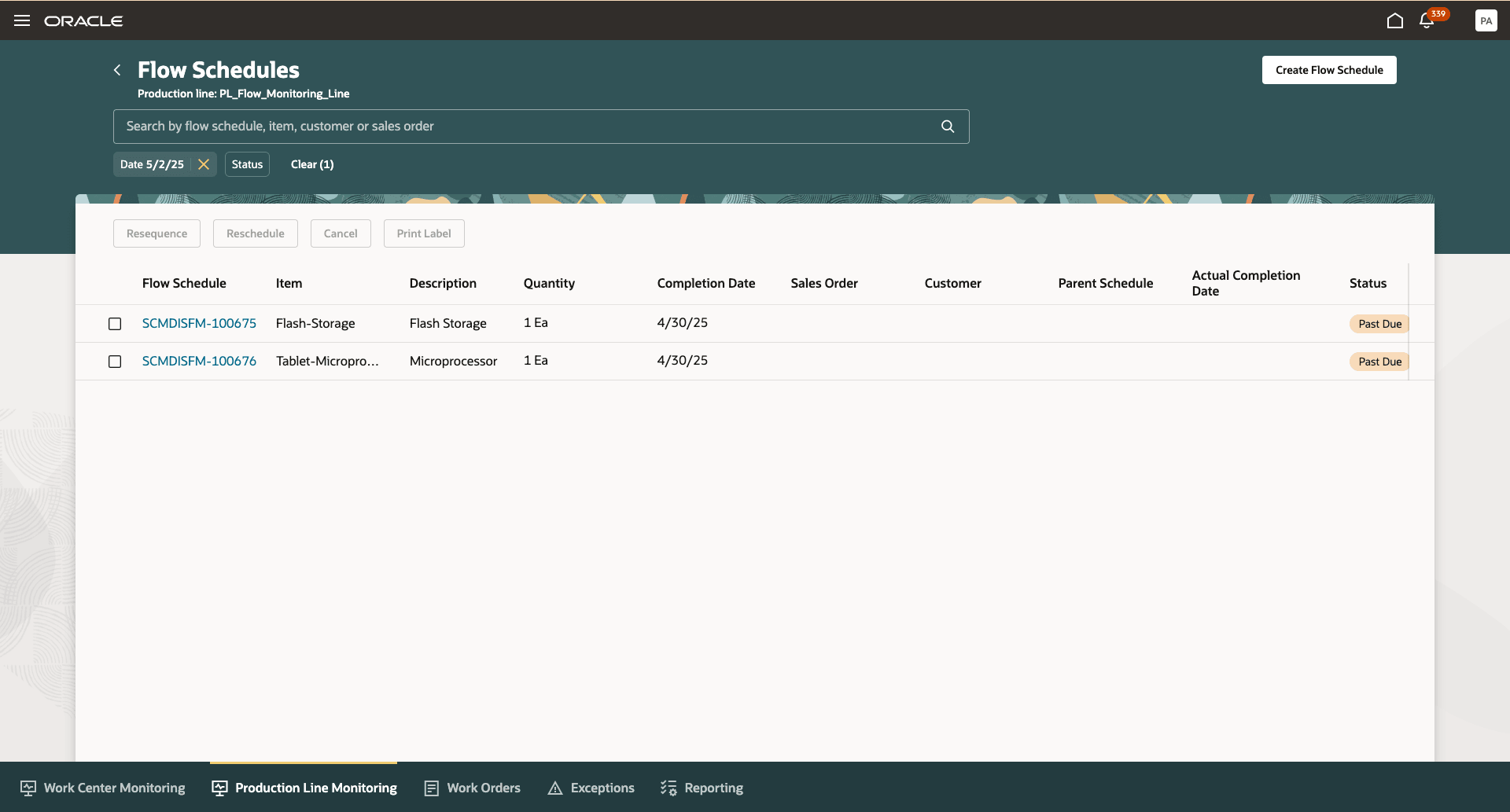Open the PA user profile menu
This screenshot has height=812, width=1510.
(1486, 21)
